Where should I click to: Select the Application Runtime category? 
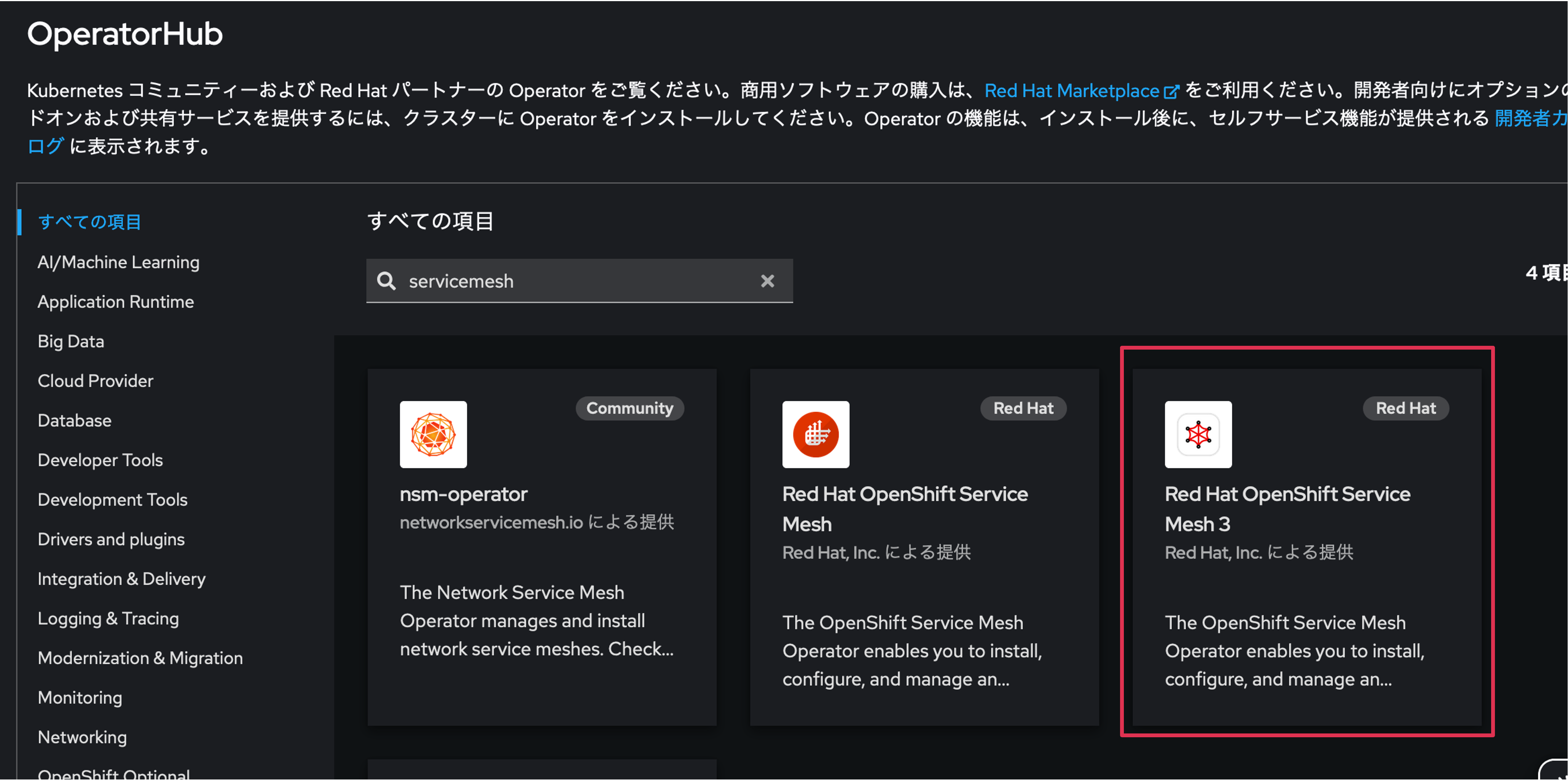point(116,301)
